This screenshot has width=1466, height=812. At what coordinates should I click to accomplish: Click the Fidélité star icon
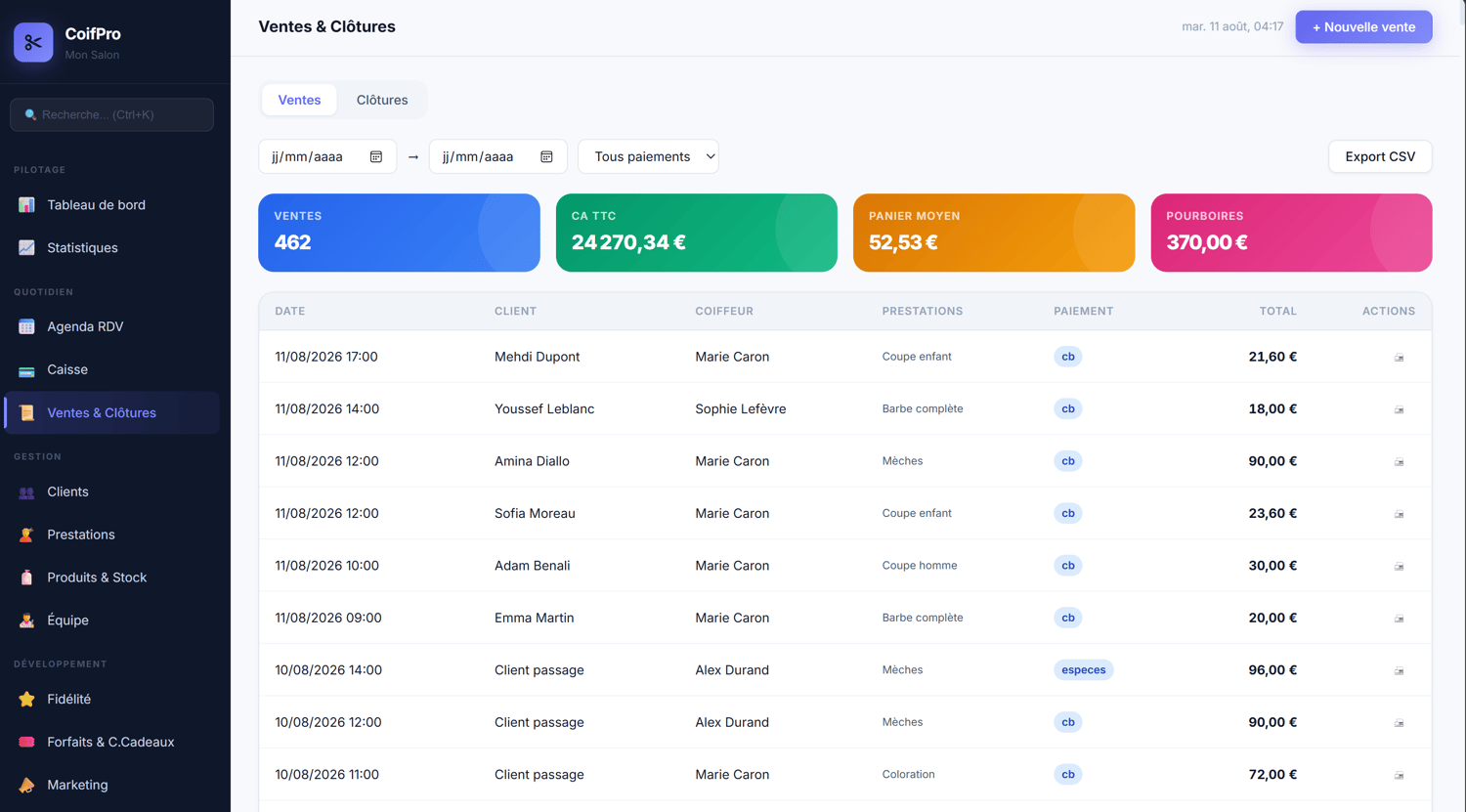26,700
